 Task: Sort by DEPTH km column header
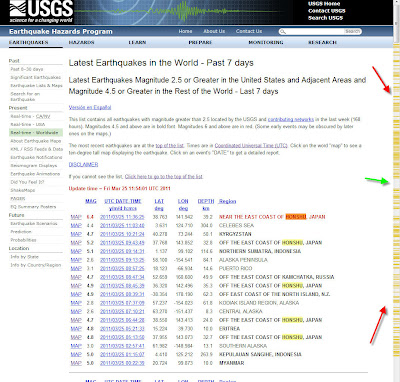(x=206, y=205)
